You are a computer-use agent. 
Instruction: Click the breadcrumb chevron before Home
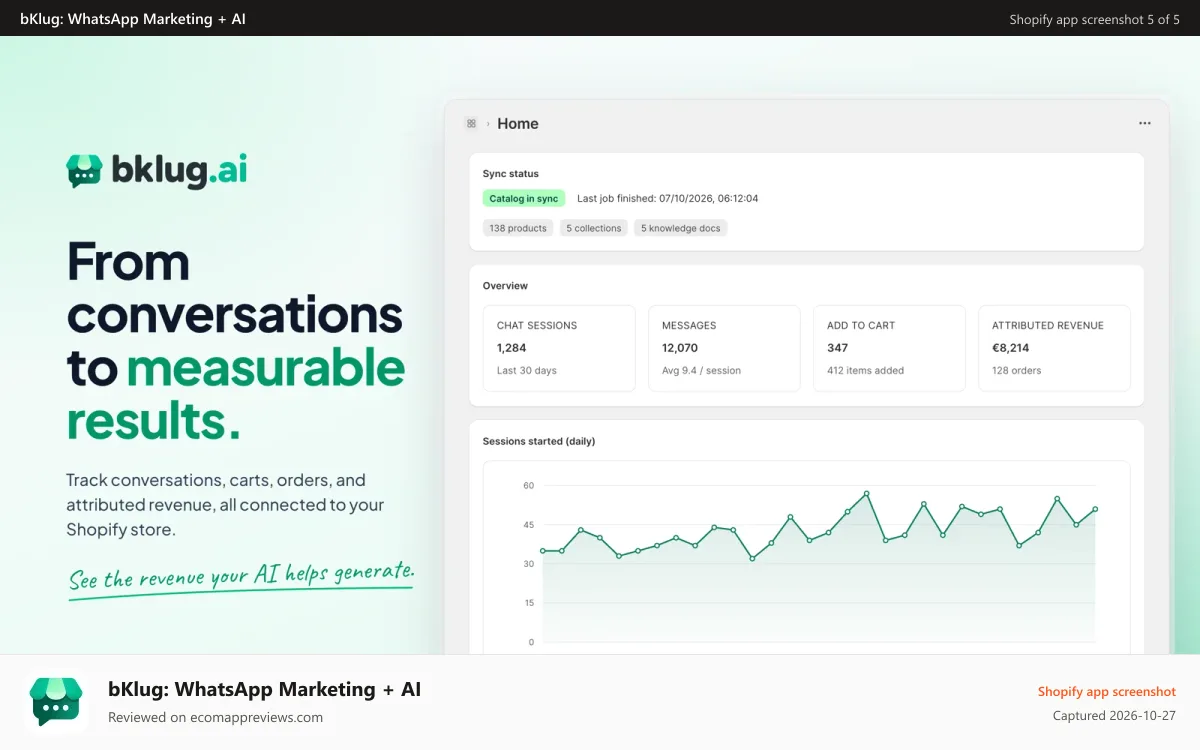point(488,124)
